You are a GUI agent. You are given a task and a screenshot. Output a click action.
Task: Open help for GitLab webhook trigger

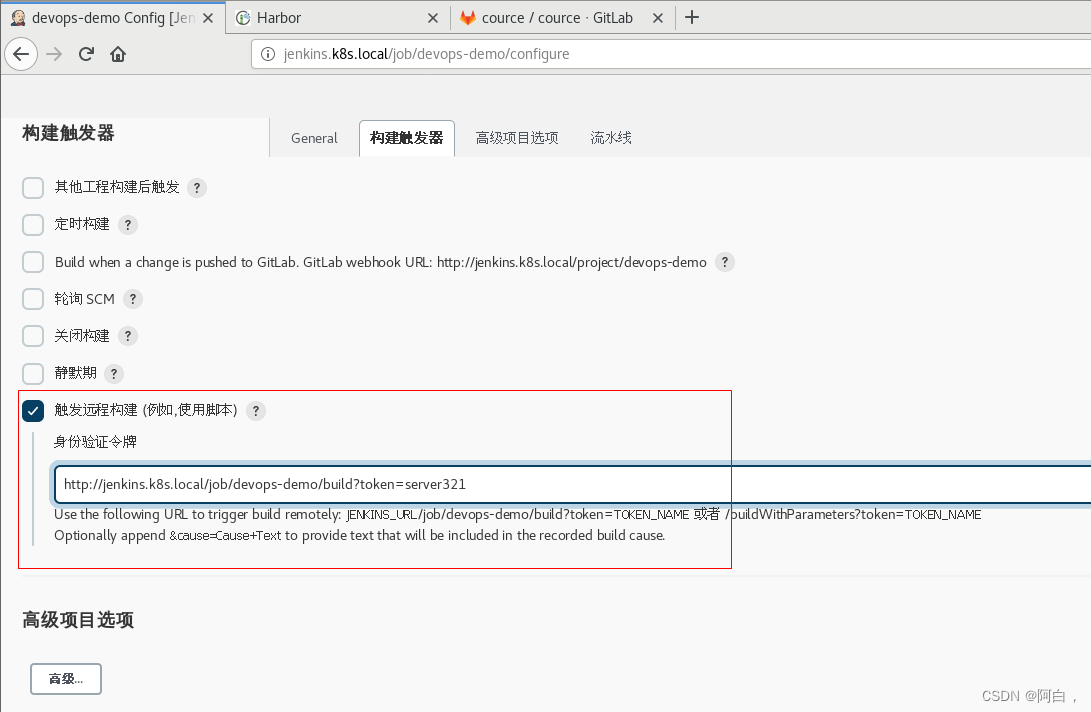click(x=725, y=262)
